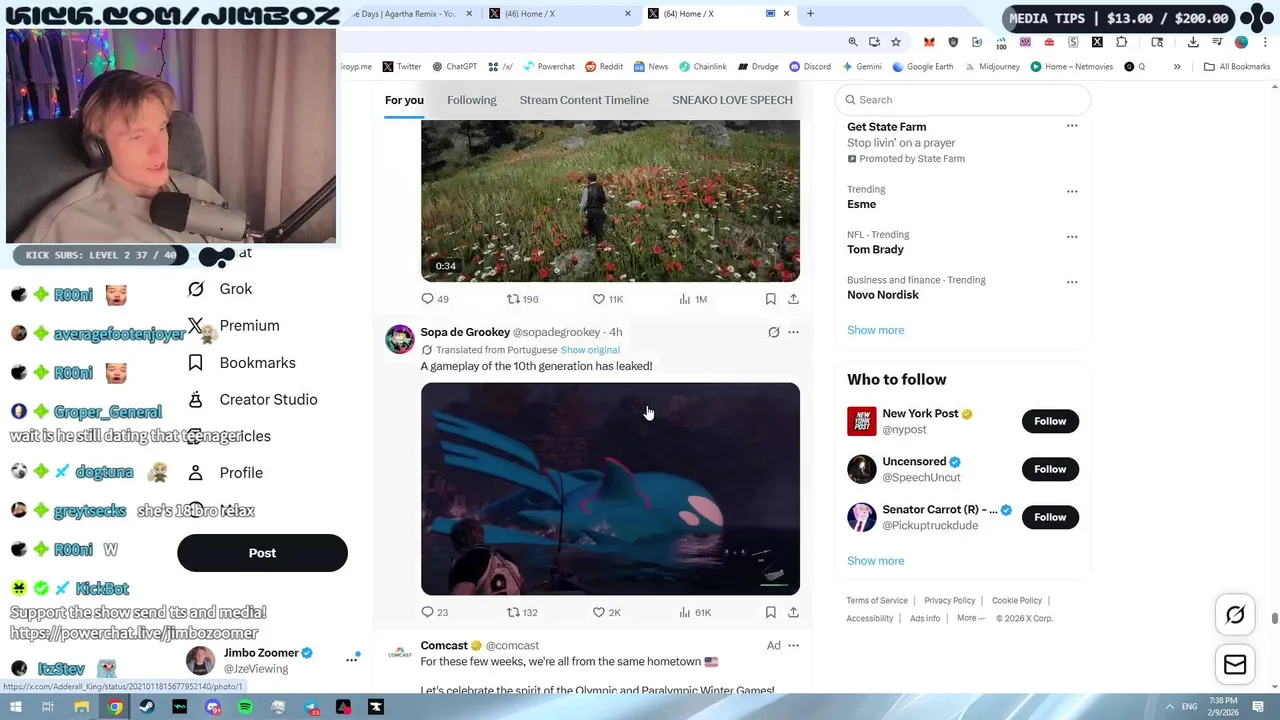Click Show more under Who to follow
Viewport: 1280px width, 720px height.
pyautogui.click(x=875, y=561)
